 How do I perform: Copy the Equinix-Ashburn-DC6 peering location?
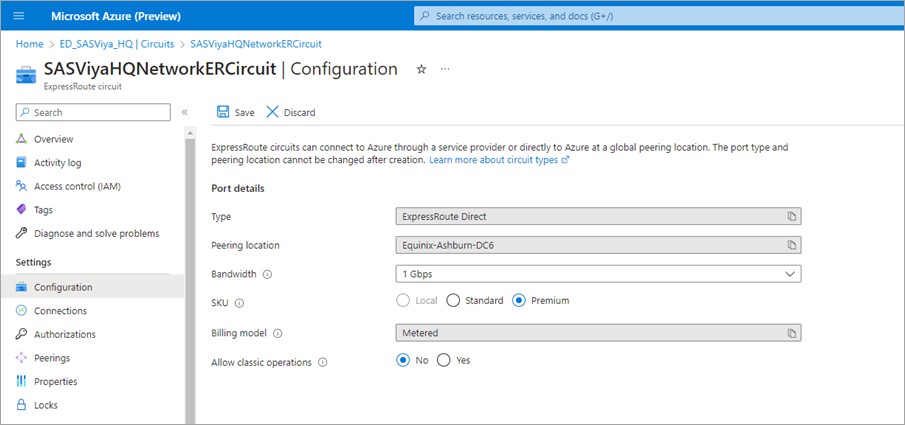(x=790, y=245)
